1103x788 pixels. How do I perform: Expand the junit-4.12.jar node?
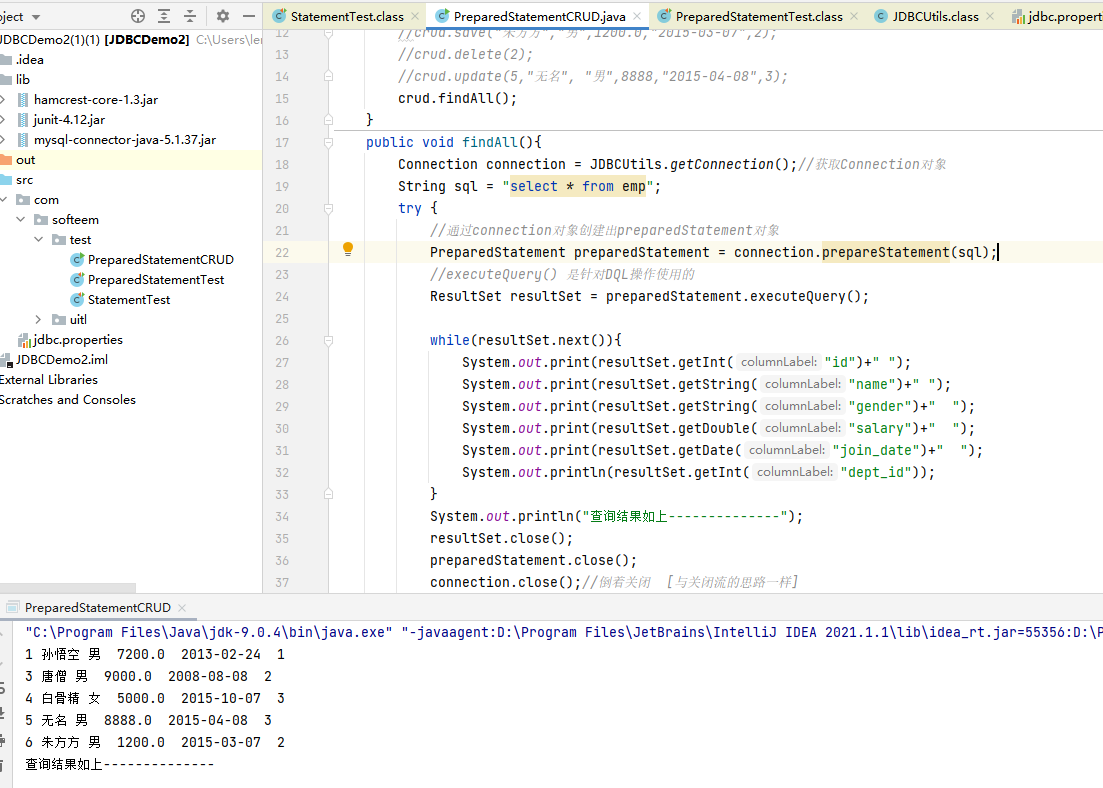(3, 120)
